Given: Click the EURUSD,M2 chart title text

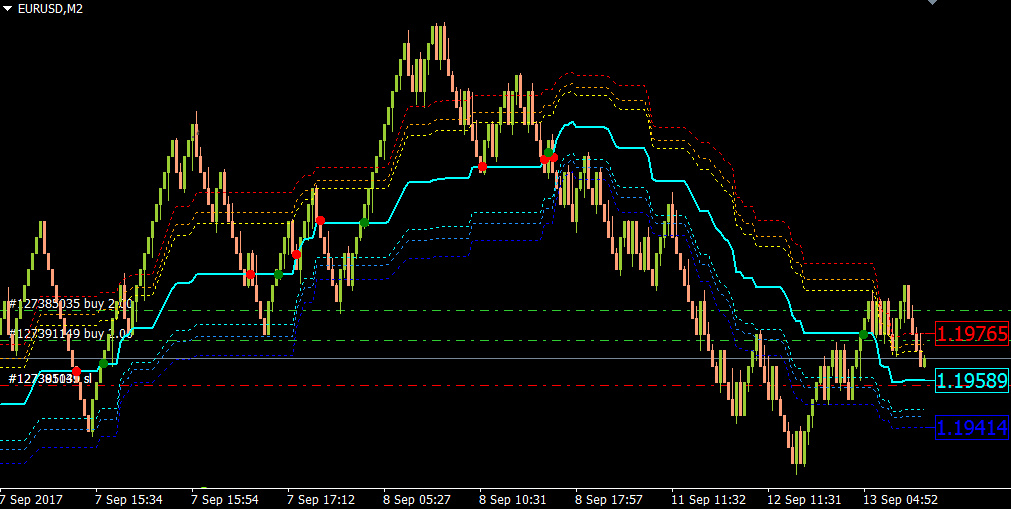Looking at the screenshot, I should (50, 9).
